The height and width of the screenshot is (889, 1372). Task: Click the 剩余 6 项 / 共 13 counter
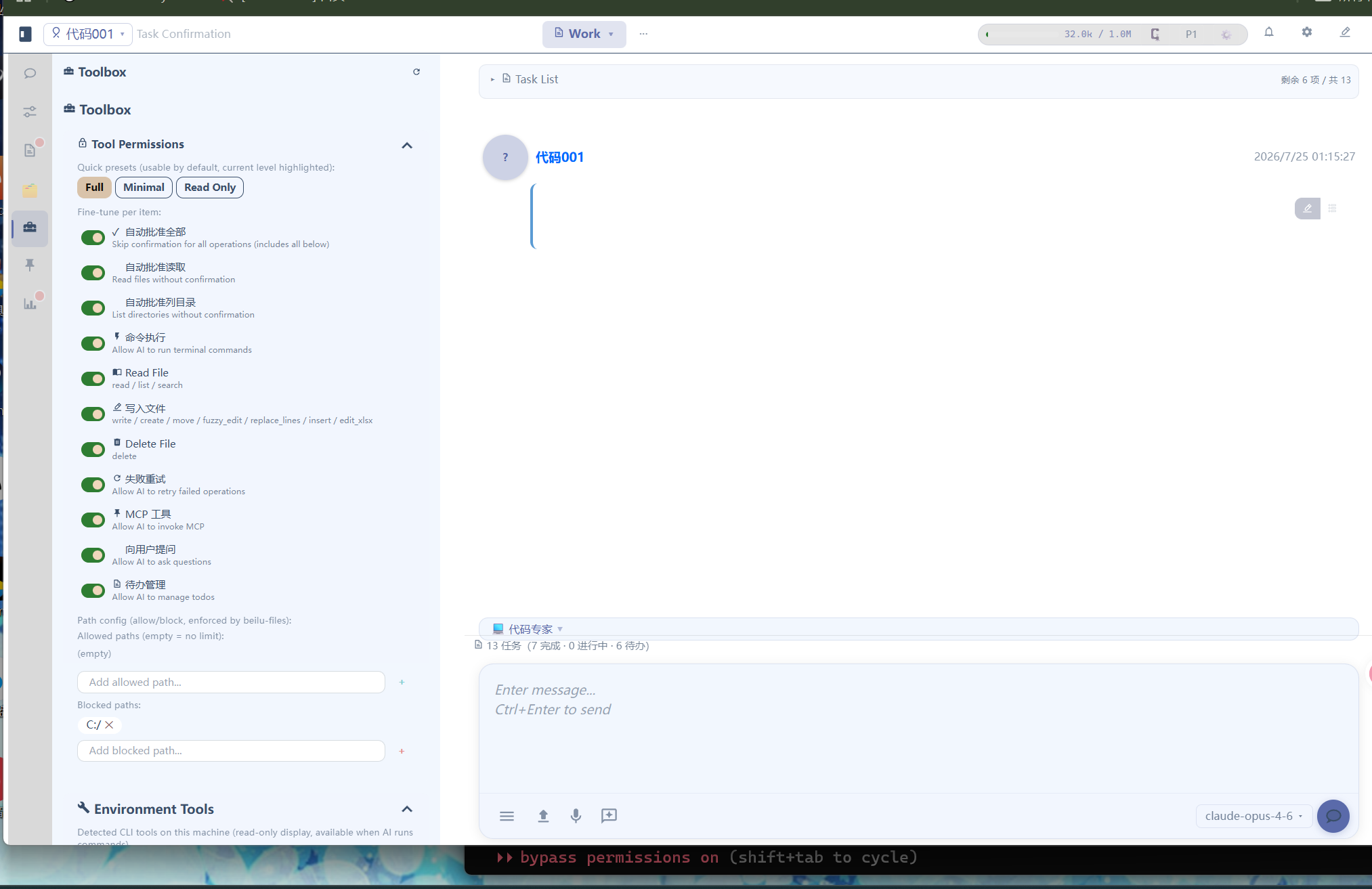(1315, 80)
